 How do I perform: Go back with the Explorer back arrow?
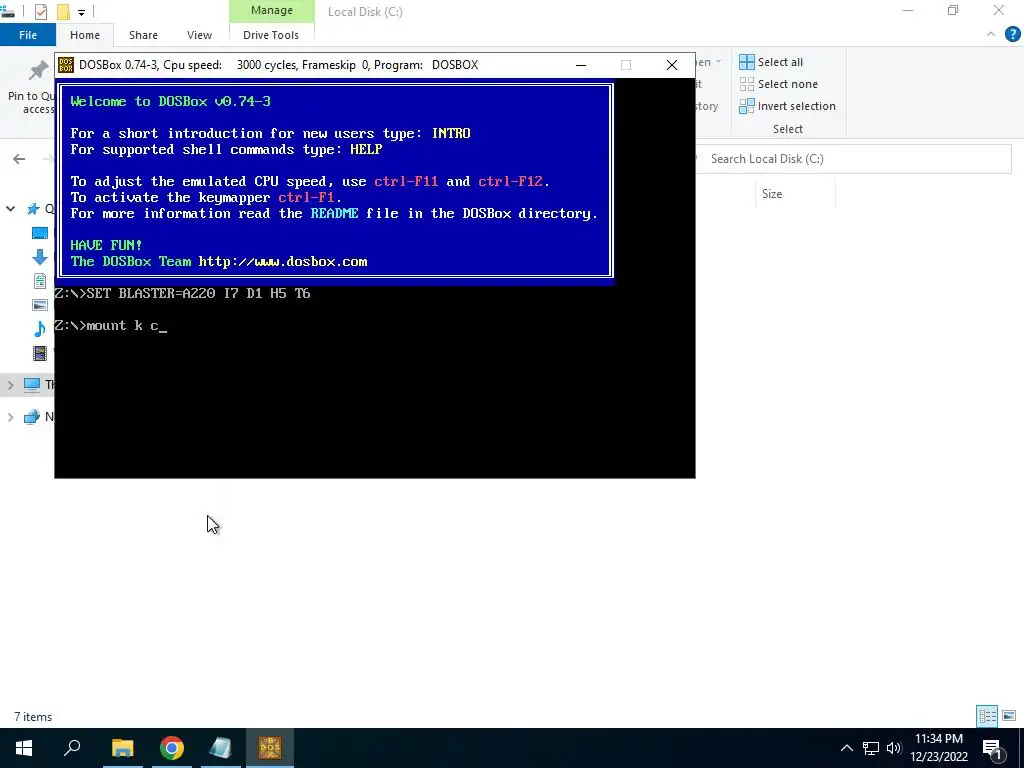(19, 159)
